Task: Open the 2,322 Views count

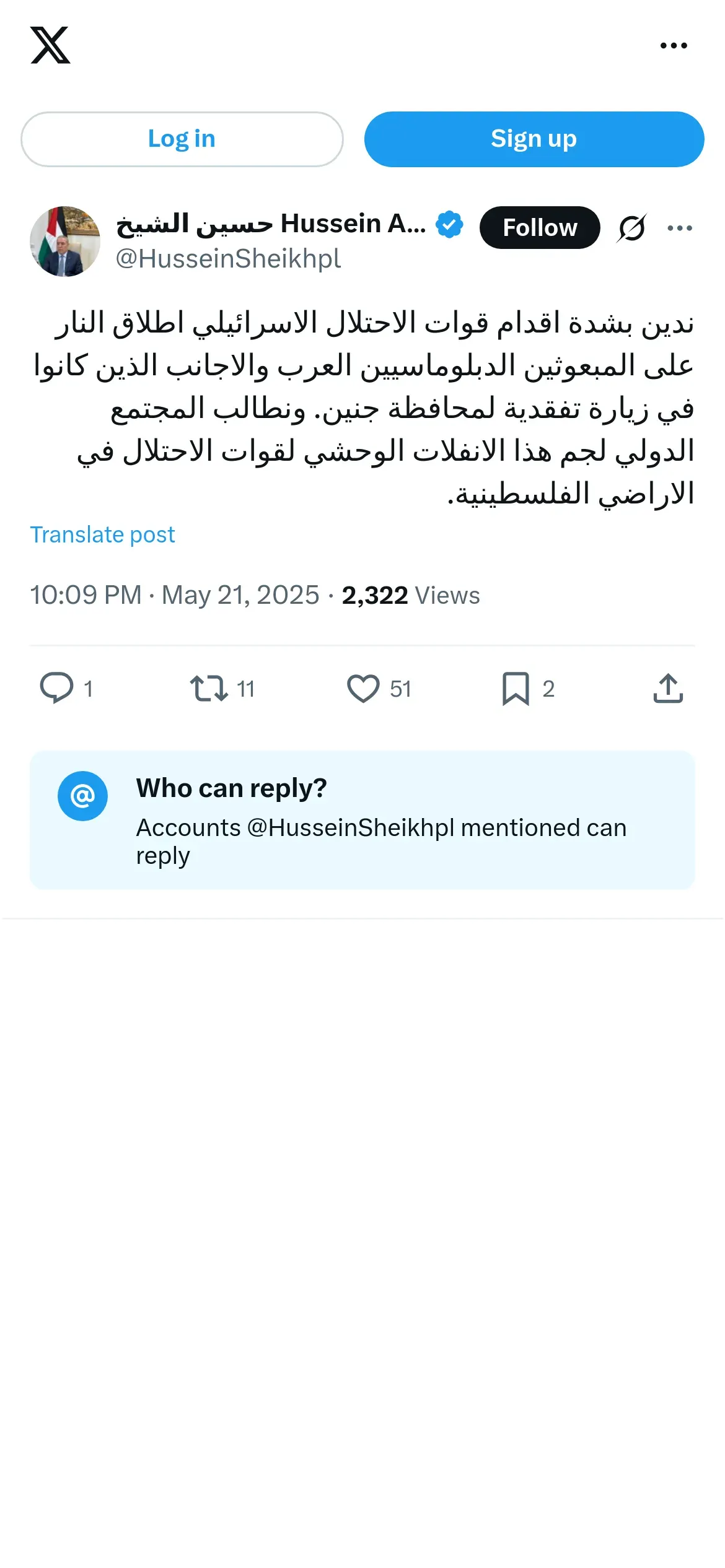Action: point(410,595)
